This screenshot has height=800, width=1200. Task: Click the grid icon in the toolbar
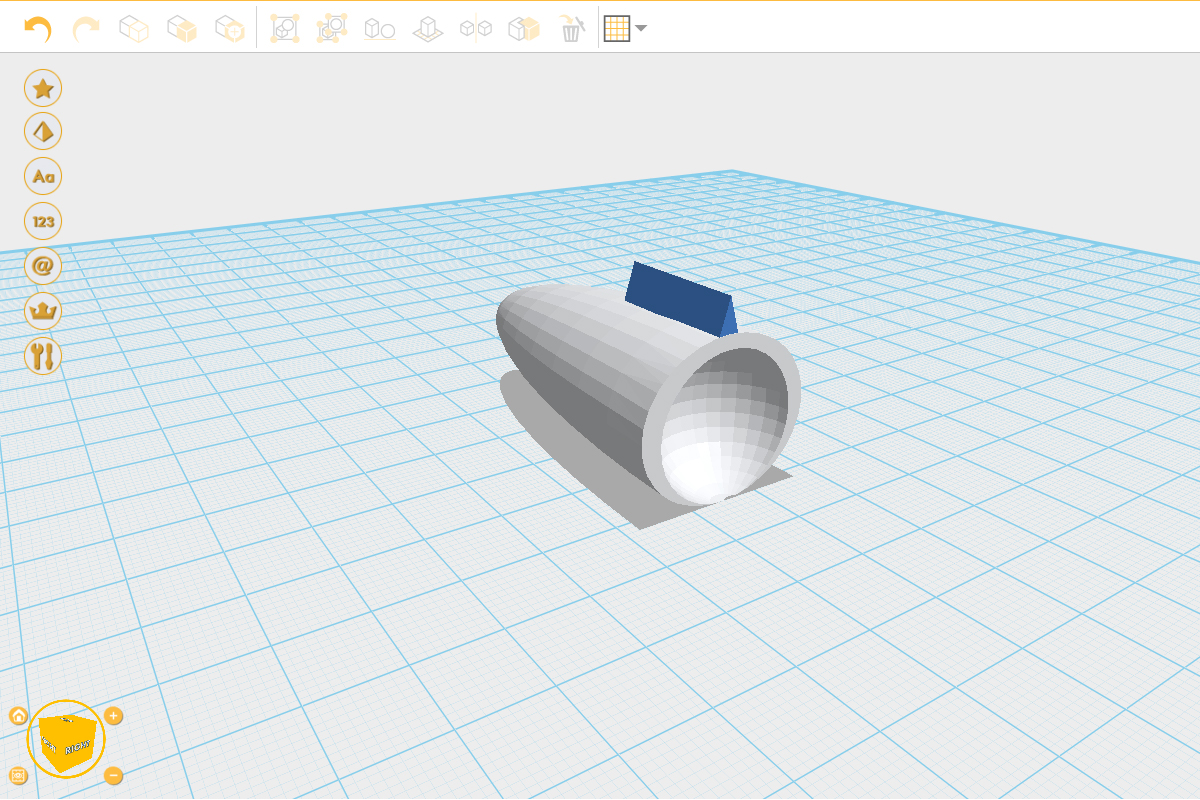click(x=616, y=29)
